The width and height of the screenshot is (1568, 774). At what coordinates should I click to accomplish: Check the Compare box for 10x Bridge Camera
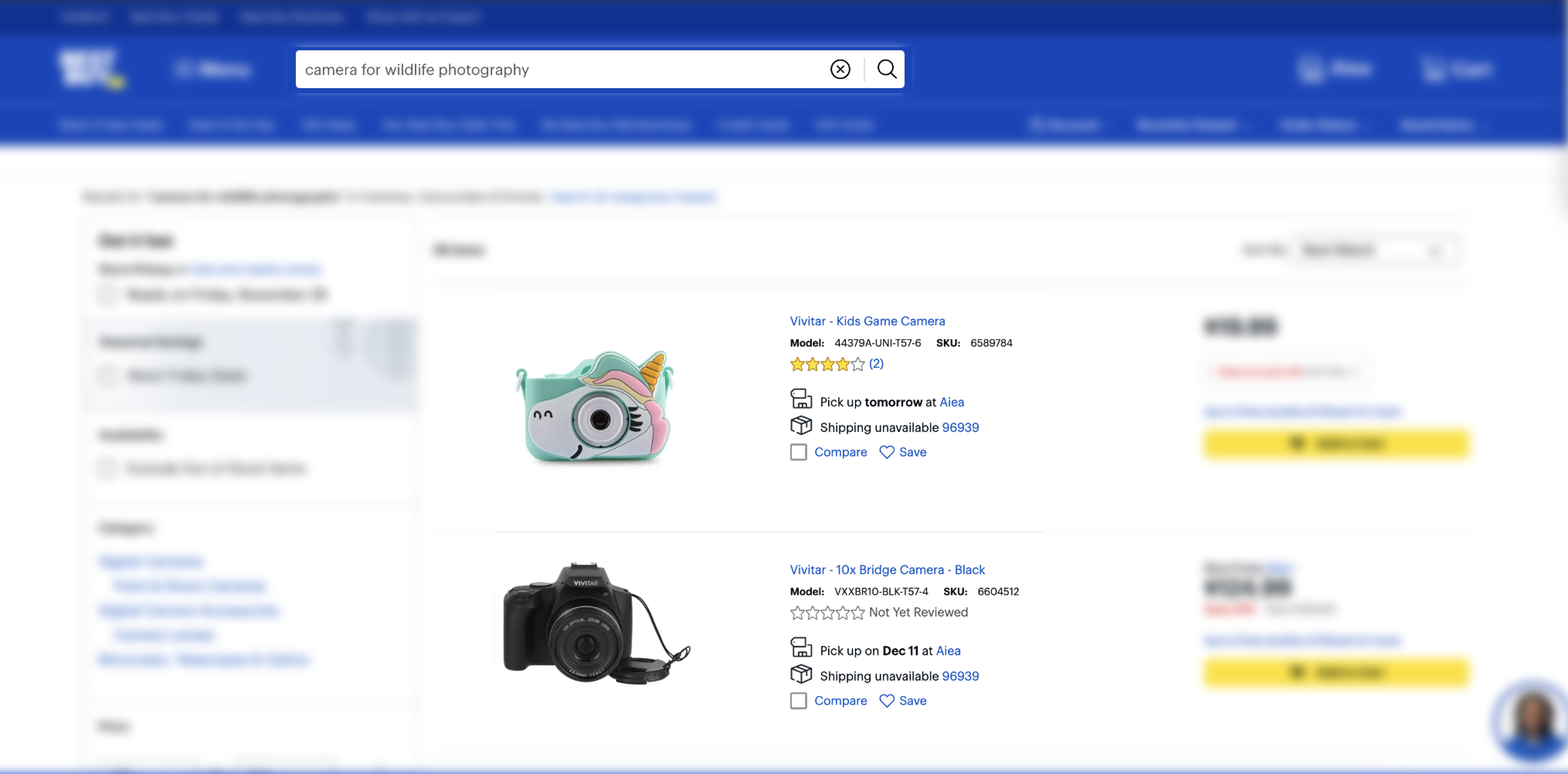tap(798, 701)
